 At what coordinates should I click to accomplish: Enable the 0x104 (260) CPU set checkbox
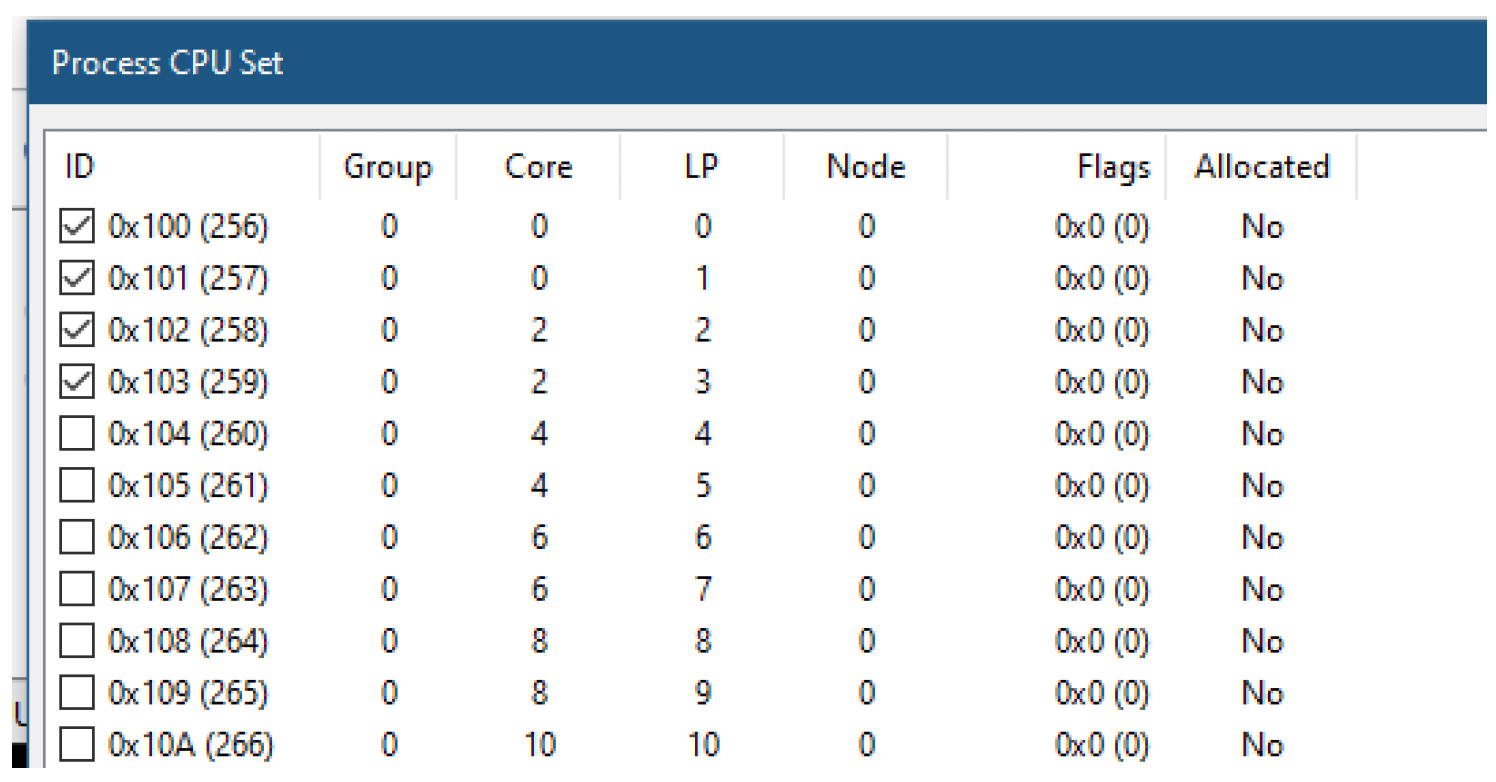(x=76, y=434)
